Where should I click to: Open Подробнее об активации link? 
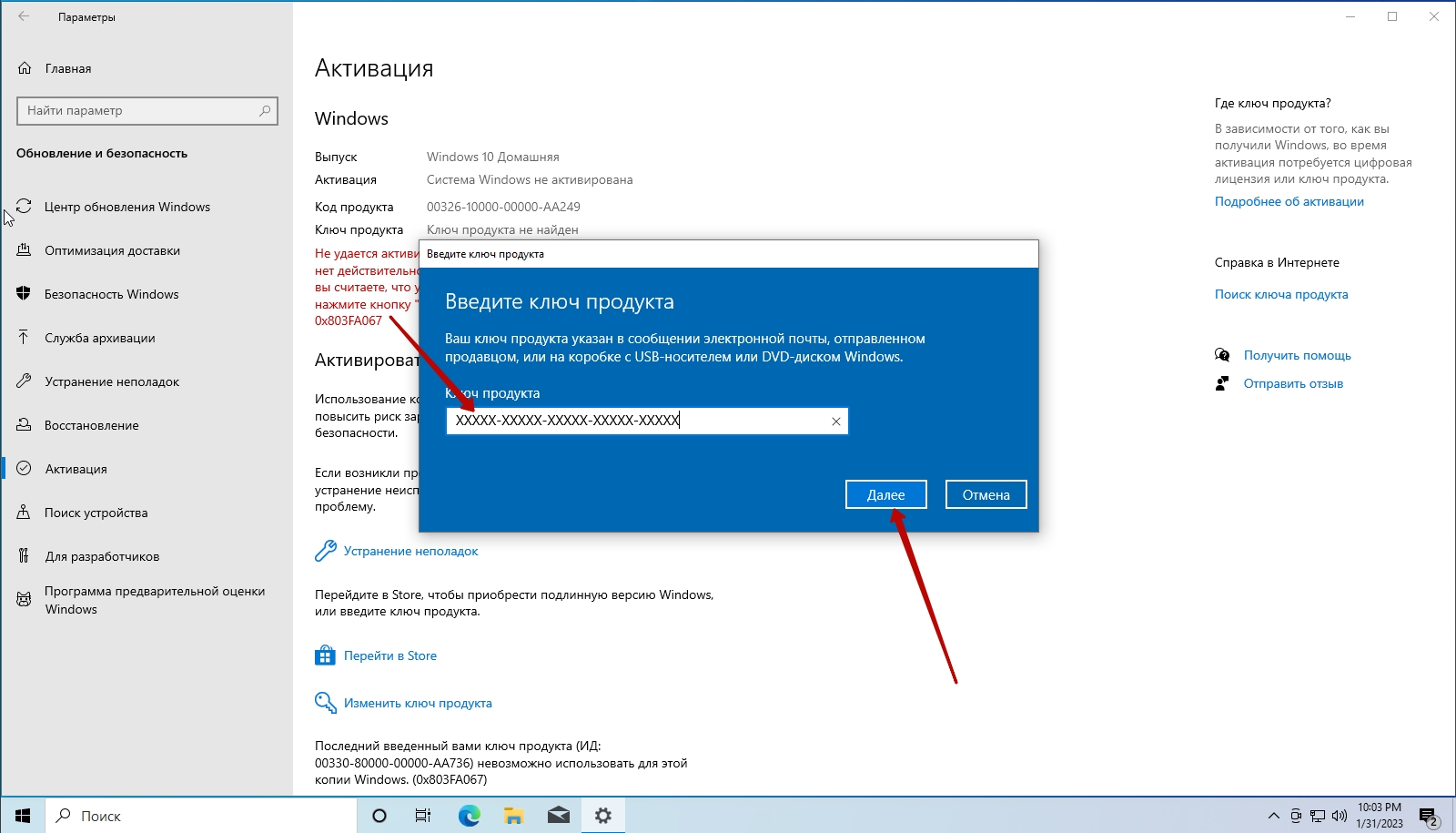pyautogui.click(x=1289, y=201)
